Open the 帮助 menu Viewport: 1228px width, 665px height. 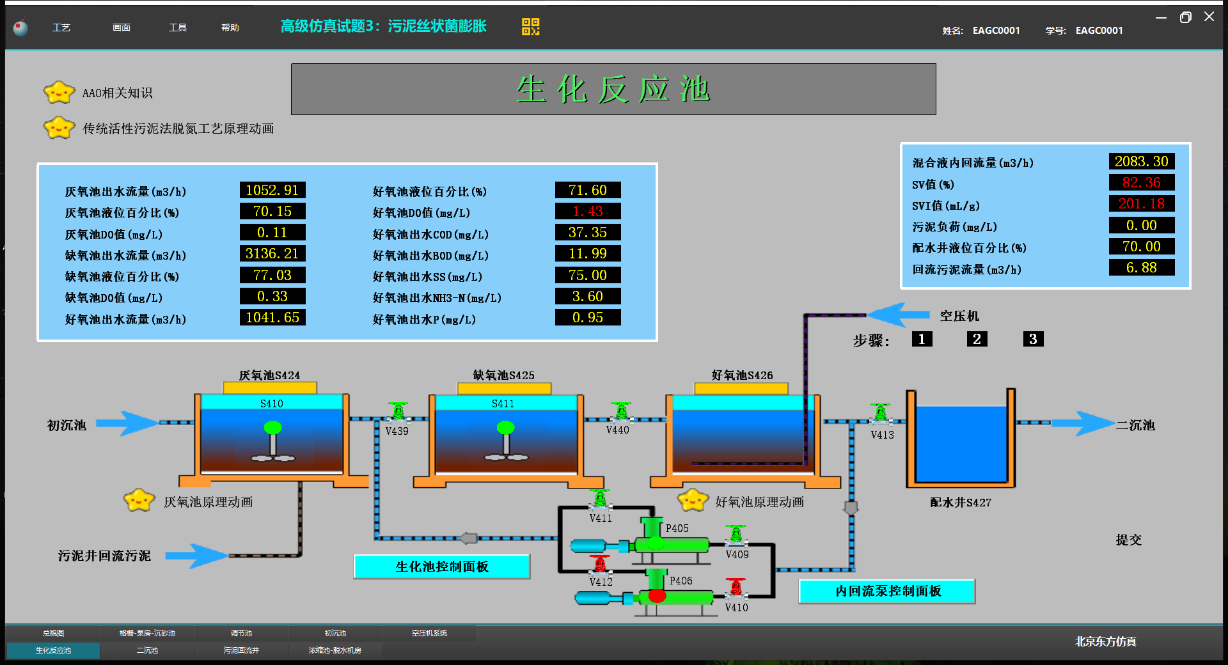click(x=230, y=28)
